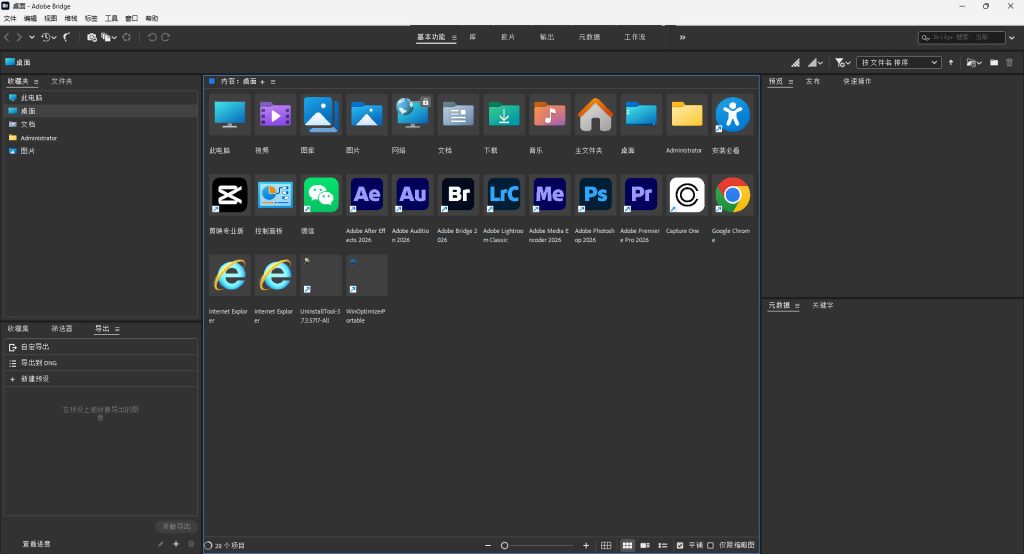Viewport: 1024px width, 554px height.
Task: Select the Adobe Premiere Pro 2026 shortcut
Action: pyautogui.click(x=641, y=195)
